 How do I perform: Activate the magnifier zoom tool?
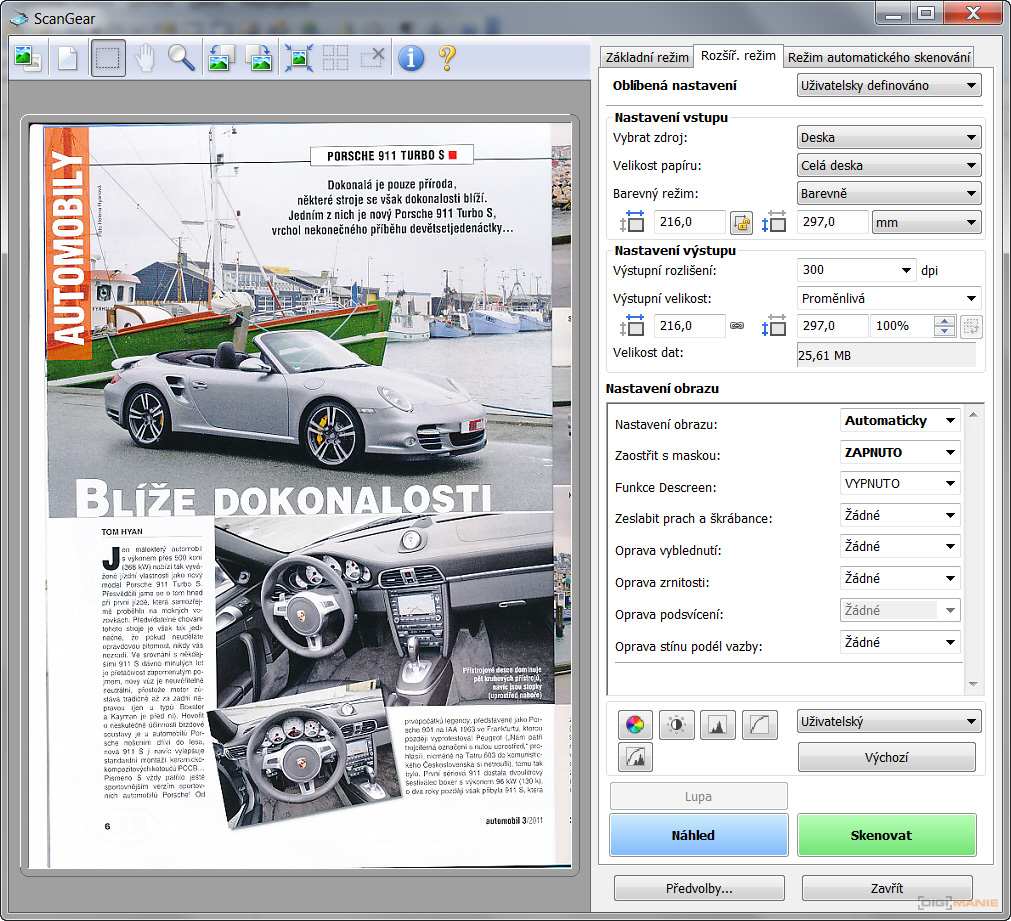click(x=181, y=58)
